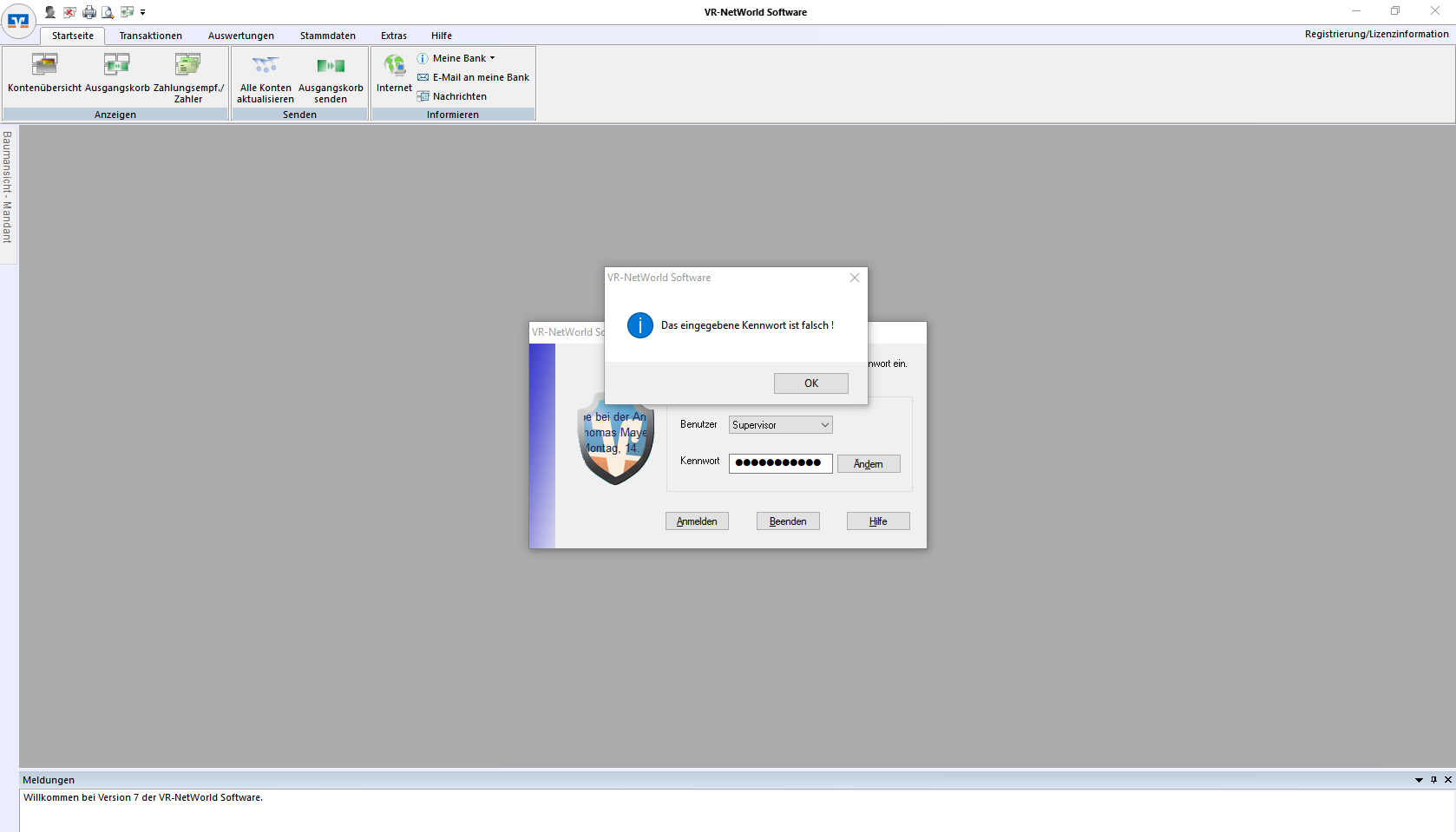Close the Meldungen panel
The image size is (1456, 832).
1448,780
